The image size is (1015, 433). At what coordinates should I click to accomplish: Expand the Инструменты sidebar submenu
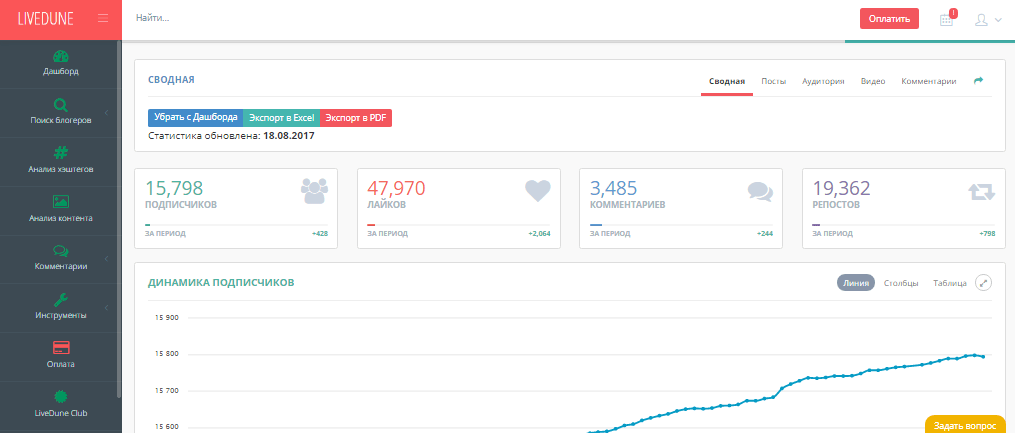60,307
